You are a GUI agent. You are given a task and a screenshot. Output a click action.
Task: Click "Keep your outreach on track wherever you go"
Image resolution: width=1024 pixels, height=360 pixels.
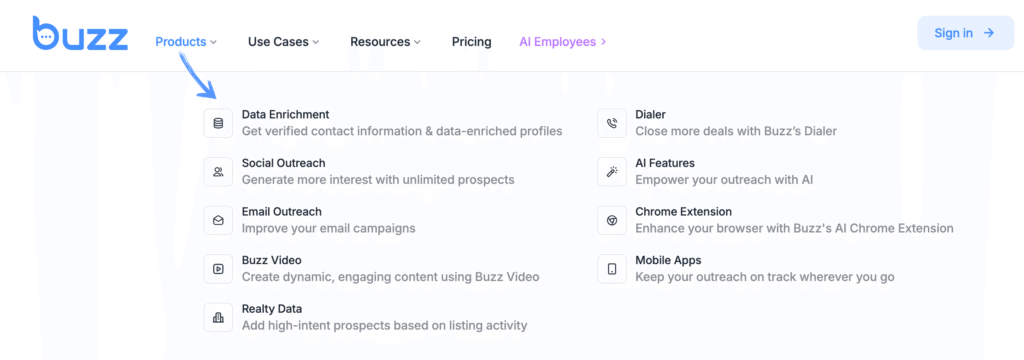pos(765,276)
